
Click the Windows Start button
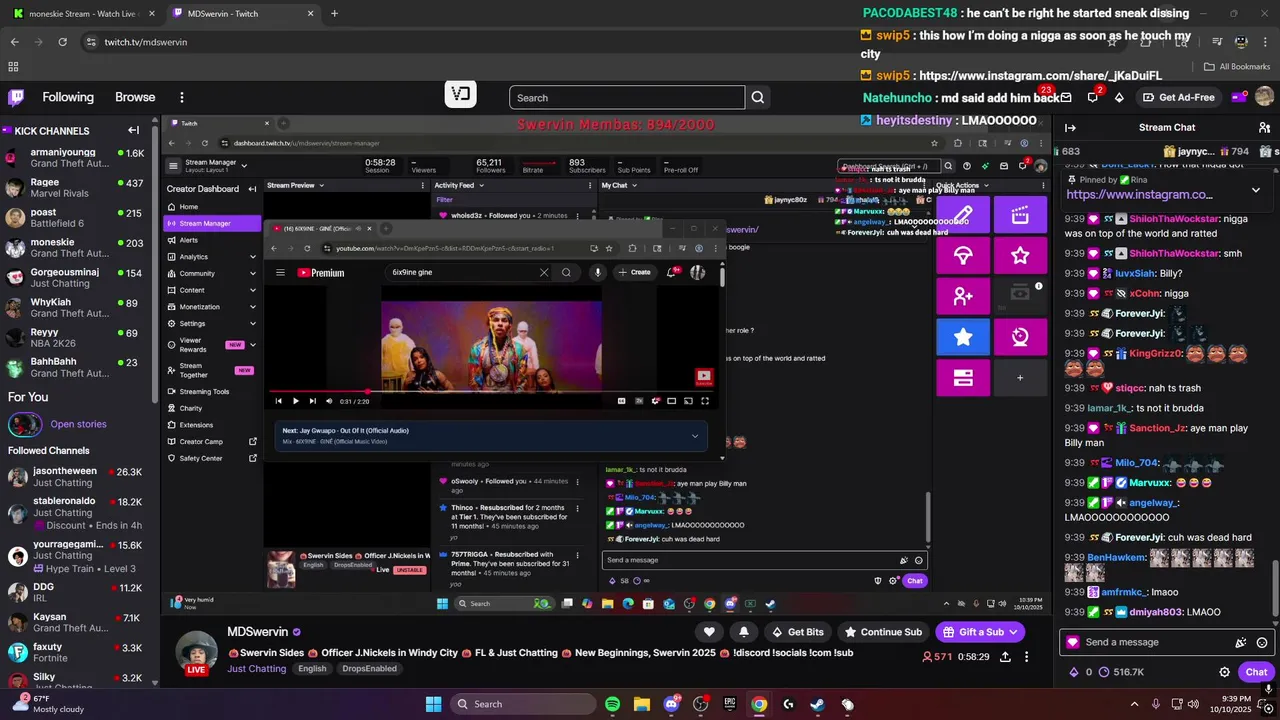(x=433, y=704)
